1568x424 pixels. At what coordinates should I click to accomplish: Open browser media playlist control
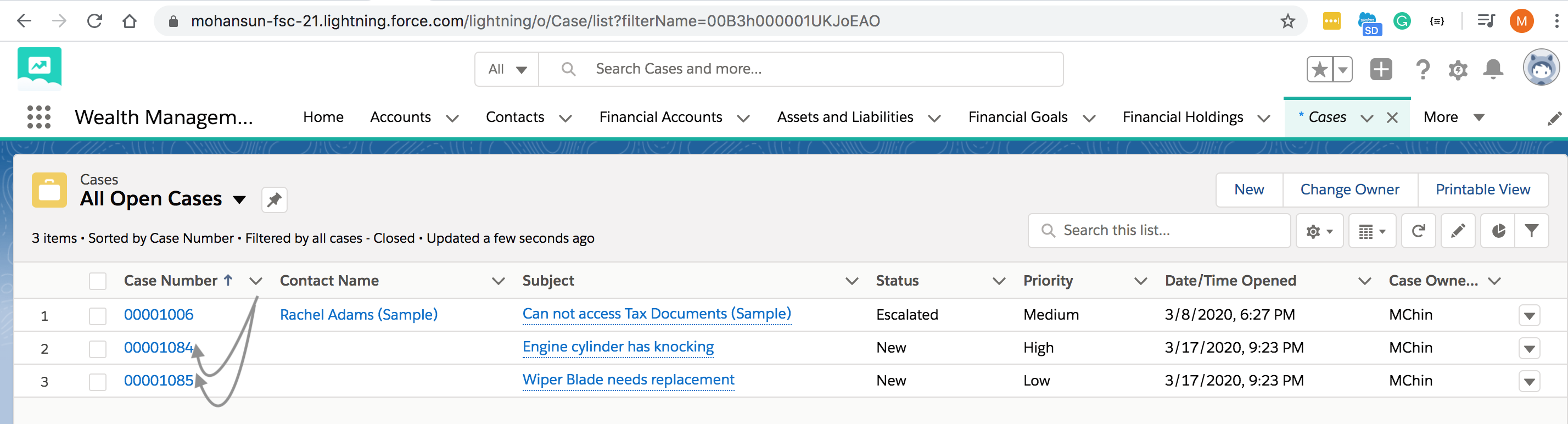[1486, 21]
